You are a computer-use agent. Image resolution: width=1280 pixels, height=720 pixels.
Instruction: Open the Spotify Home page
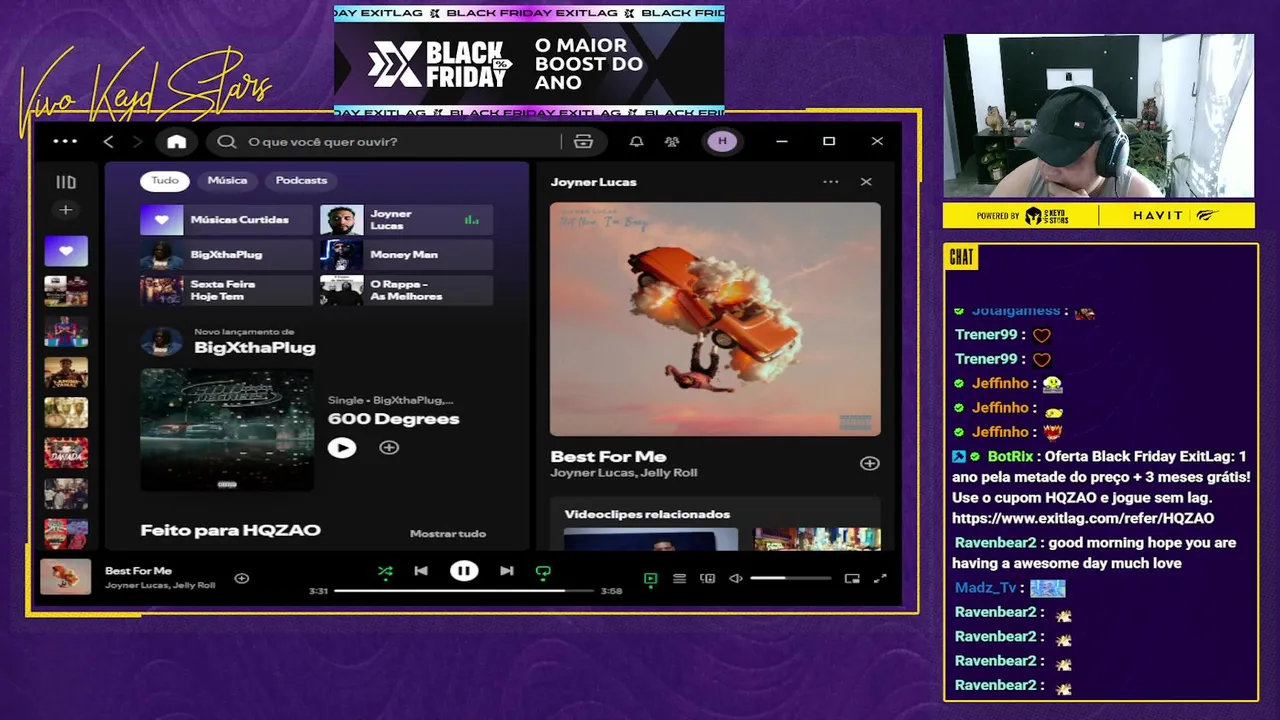click(177, 142)
